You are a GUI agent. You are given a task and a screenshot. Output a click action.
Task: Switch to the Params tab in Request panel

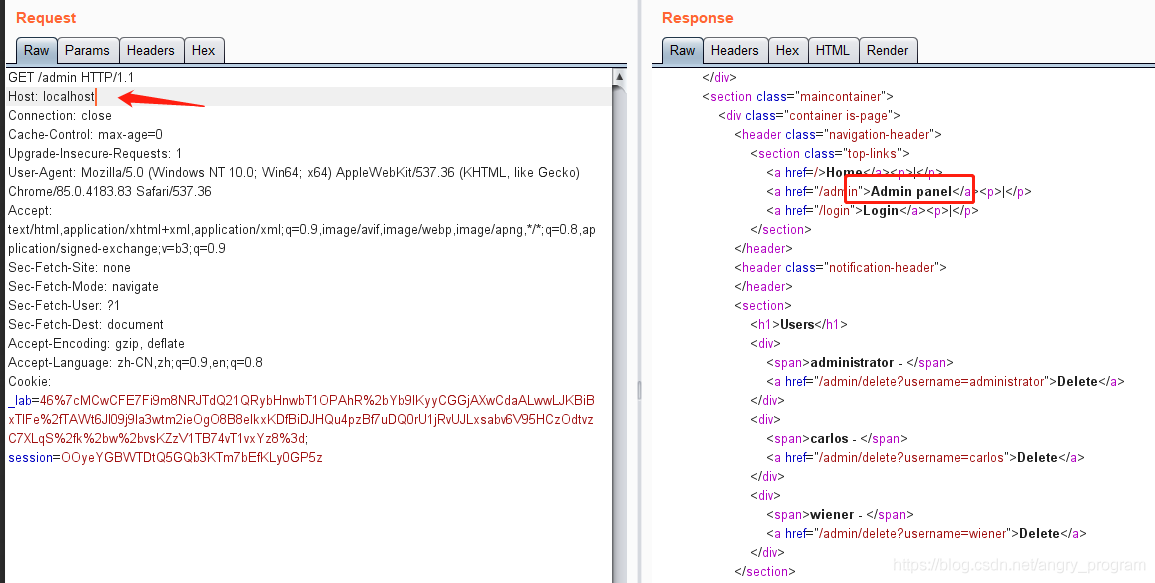click(x=88, y=50)
